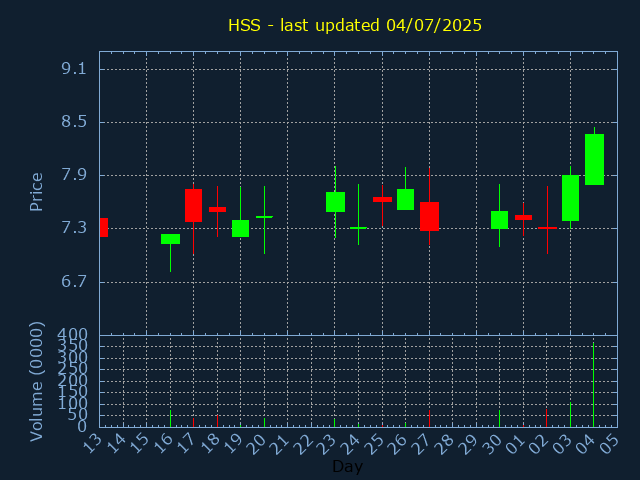Select the red candlestick body for day 27
Screen dimensions: 640x480
tap(429, 216)
